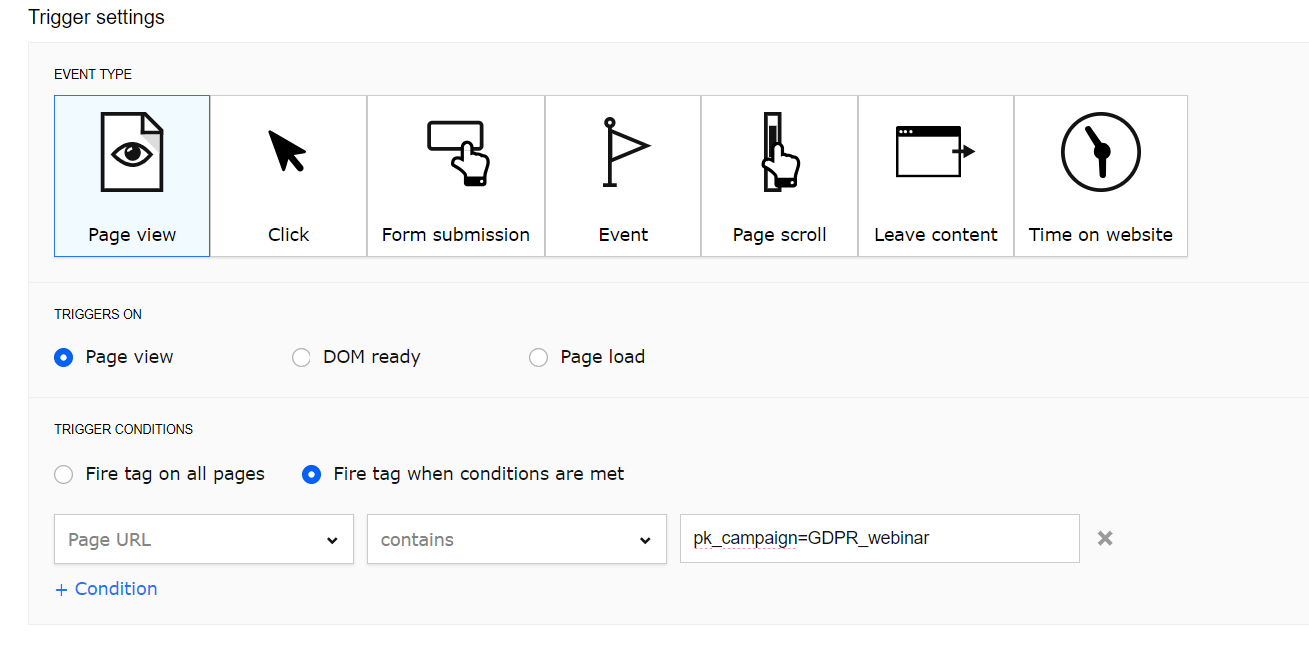This screenshot has width=1309, height=645.
Task: Choose the Page load radio option
Action: coord(538,357)
